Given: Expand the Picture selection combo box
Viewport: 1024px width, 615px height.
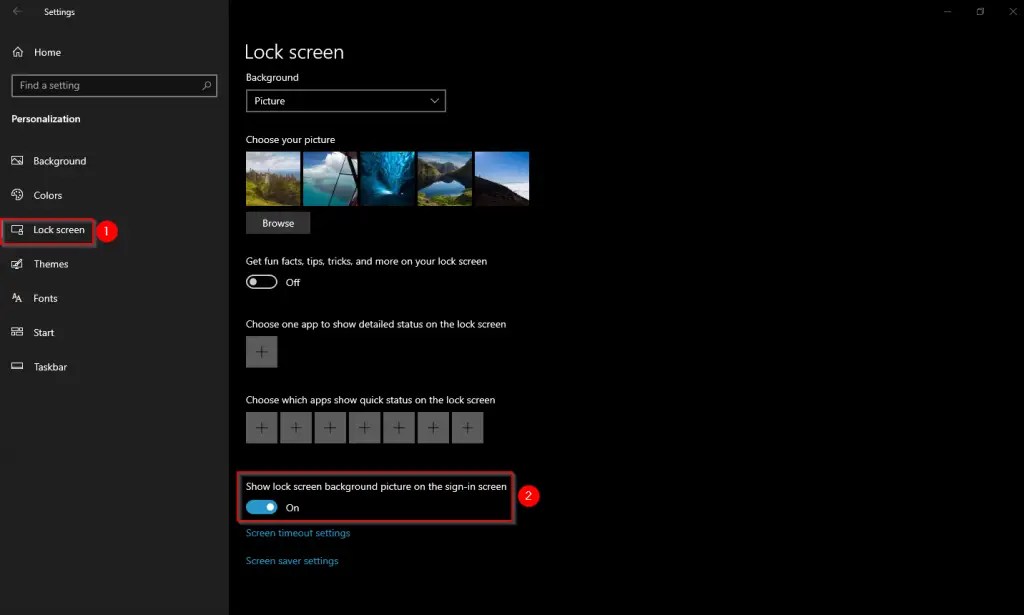Looking at the screenshot, I should [345, 100].
